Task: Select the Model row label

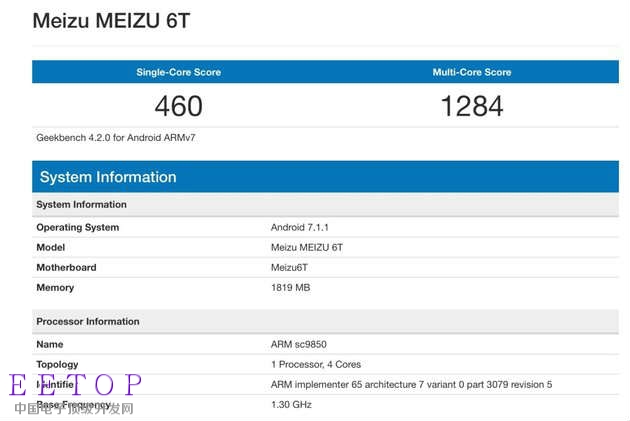Action: tap(51, 247)
